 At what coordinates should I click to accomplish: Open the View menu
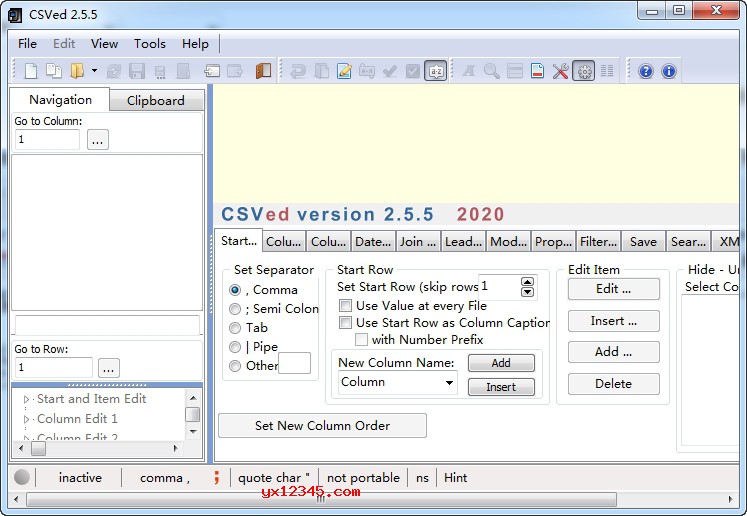point(104,44)
